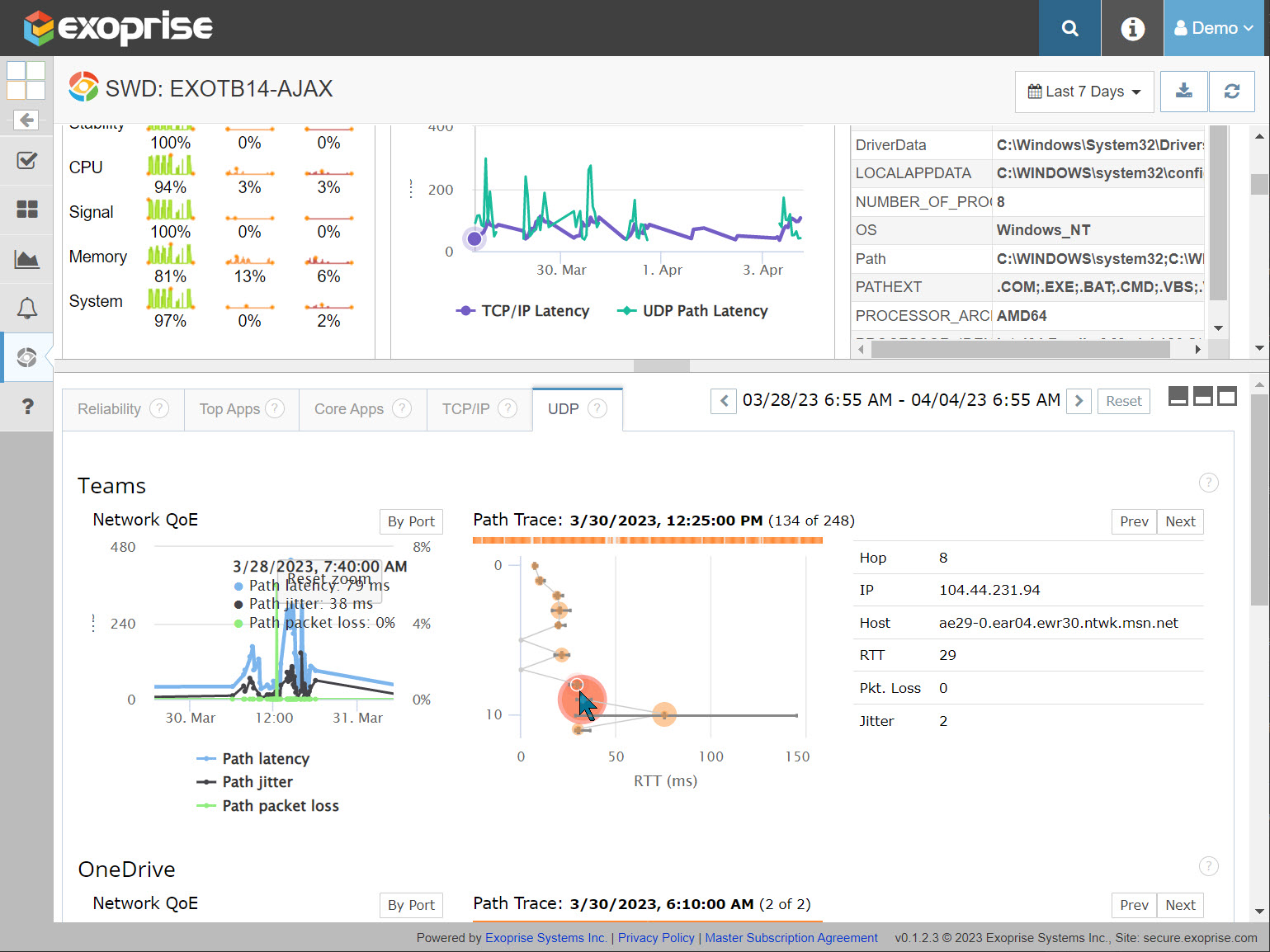Open the Network QoE chart context menu dots
This screenshot has width=1270, height=952.
tap(93, 623)
